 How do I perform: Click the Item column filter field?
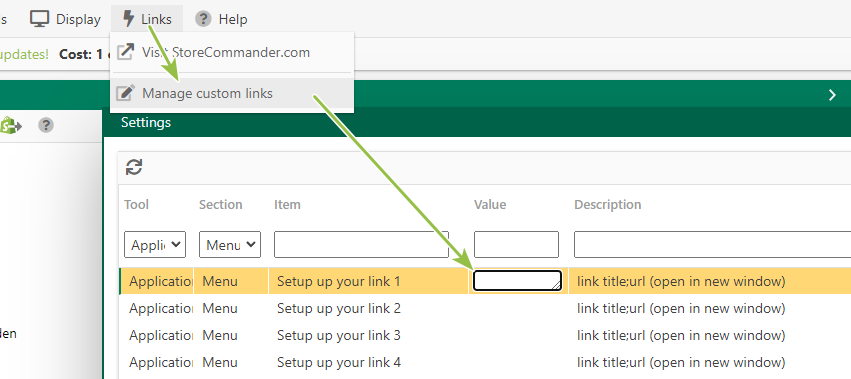361,244
